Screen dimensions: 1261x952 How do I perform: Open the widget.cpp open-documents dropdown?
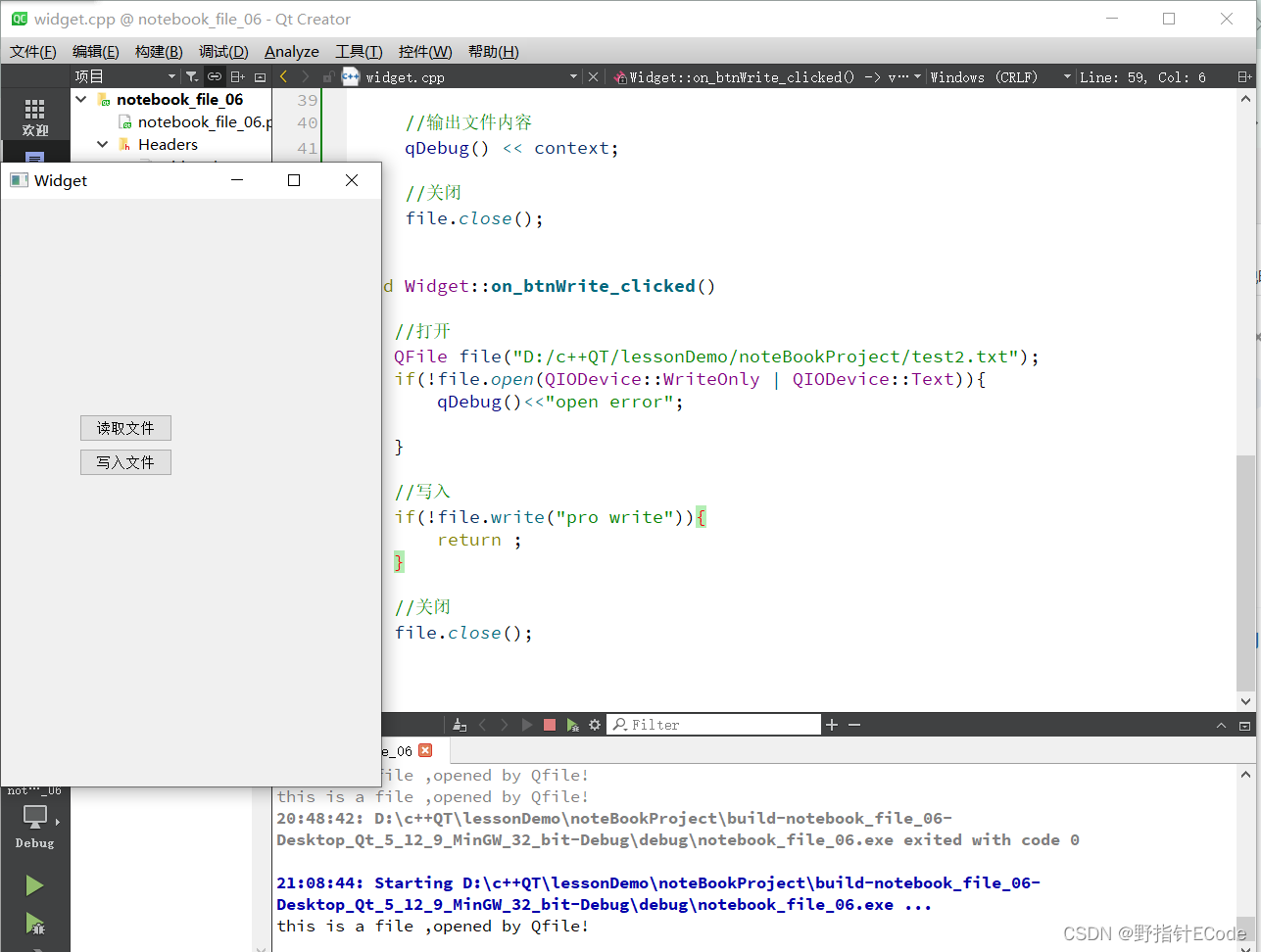(573, 76)
